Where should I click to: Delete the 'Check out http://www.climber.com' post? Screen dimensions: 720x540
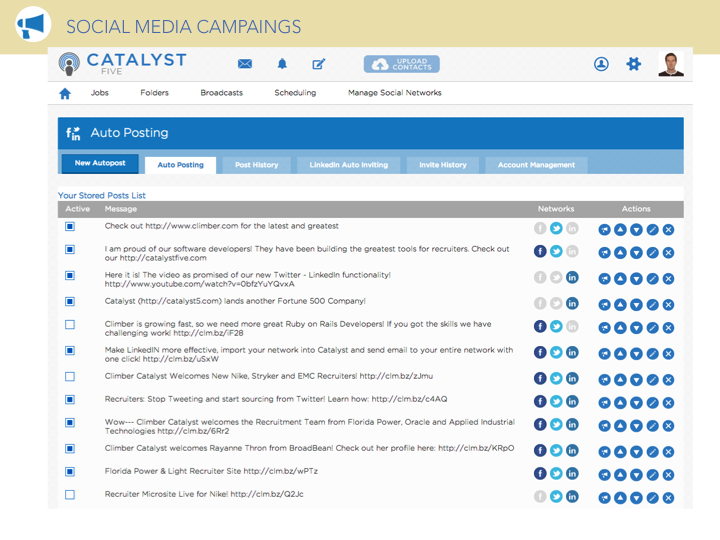tap(669, 230)
